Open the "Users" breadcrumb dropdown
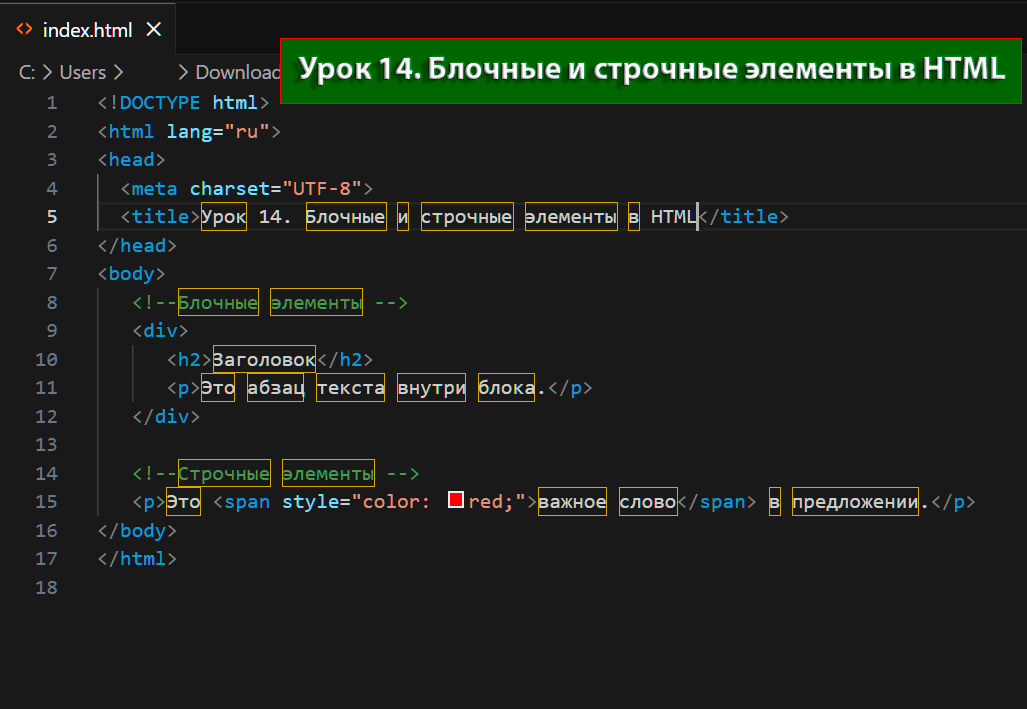The image size is (1027, 709). point(82,72)
